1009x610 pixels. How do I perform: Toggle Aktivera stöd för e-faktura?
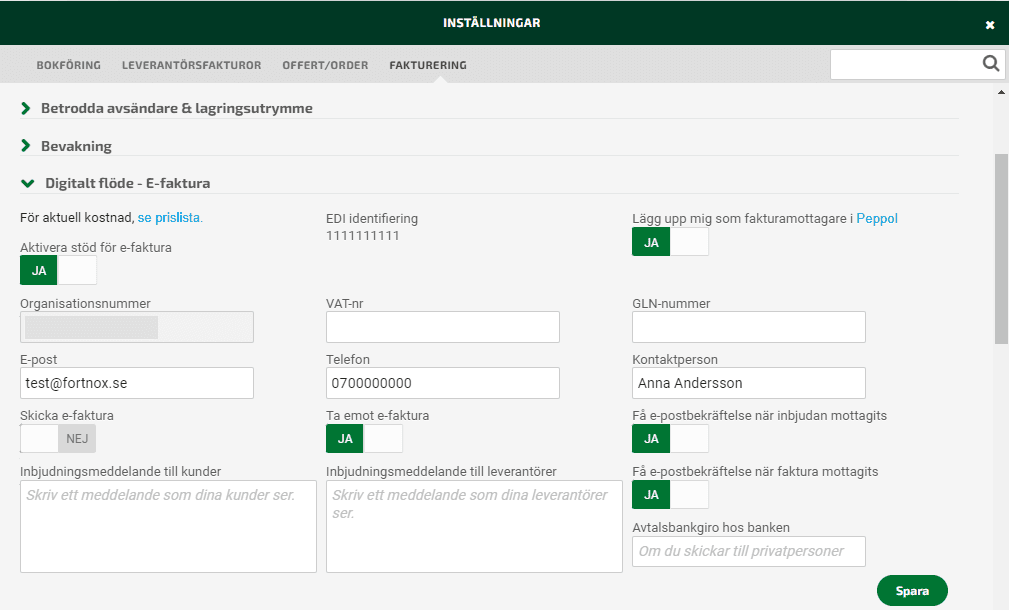click(x=59, y=270)
